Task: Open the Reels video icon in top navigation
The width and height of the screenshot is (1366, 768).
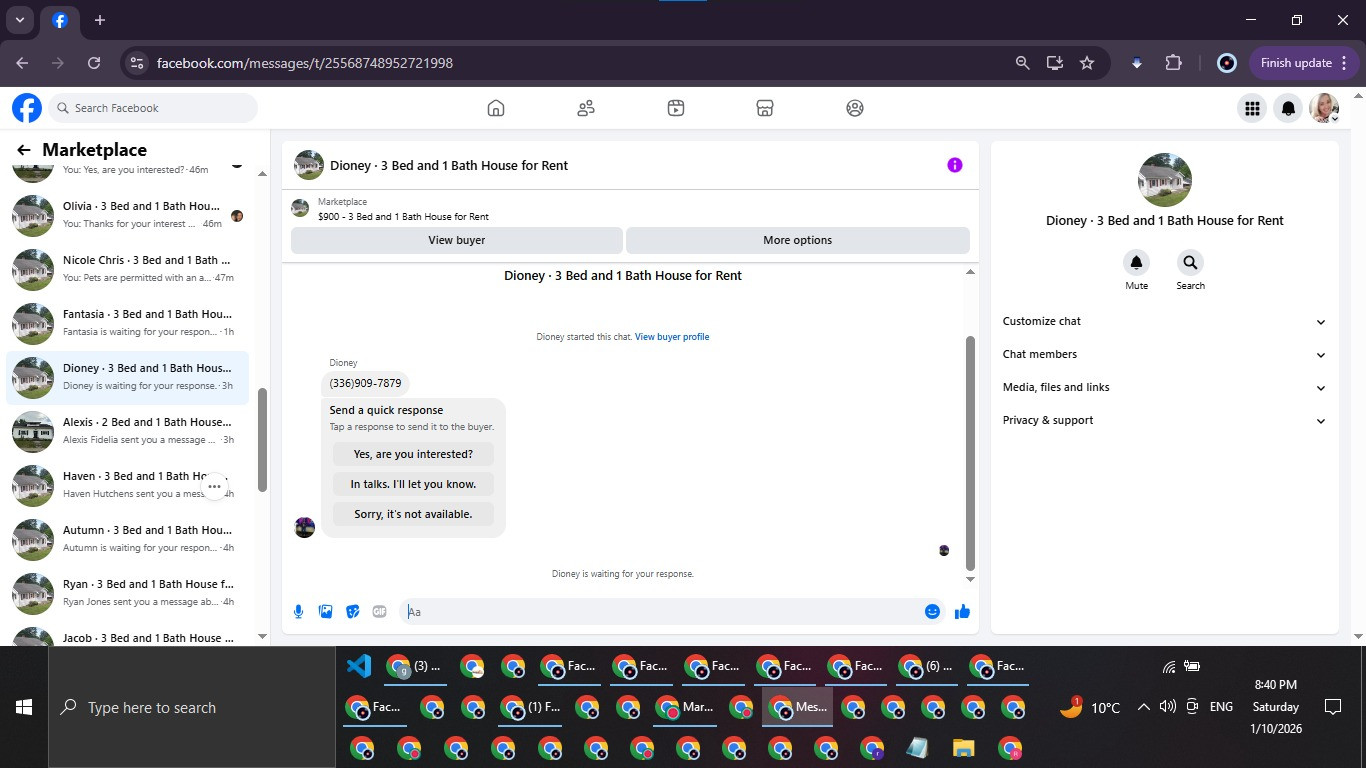Action: coord(676,108)
